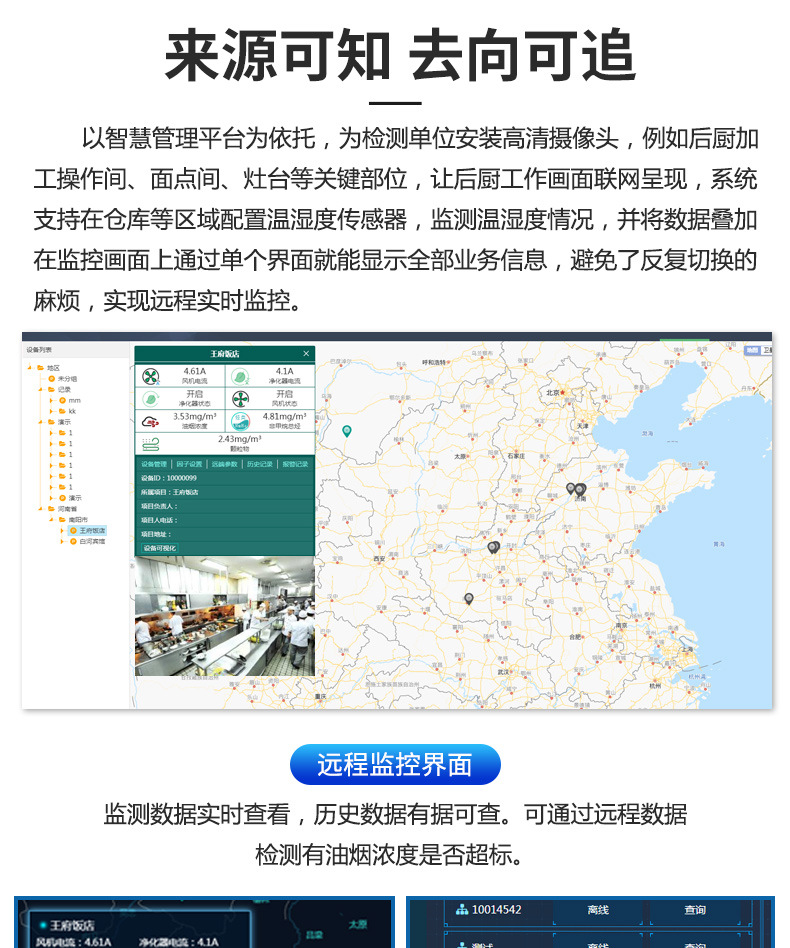Viewport: 790px width, 948px height.
Task: Click the kk folder icon
Action: coord(62,411)
